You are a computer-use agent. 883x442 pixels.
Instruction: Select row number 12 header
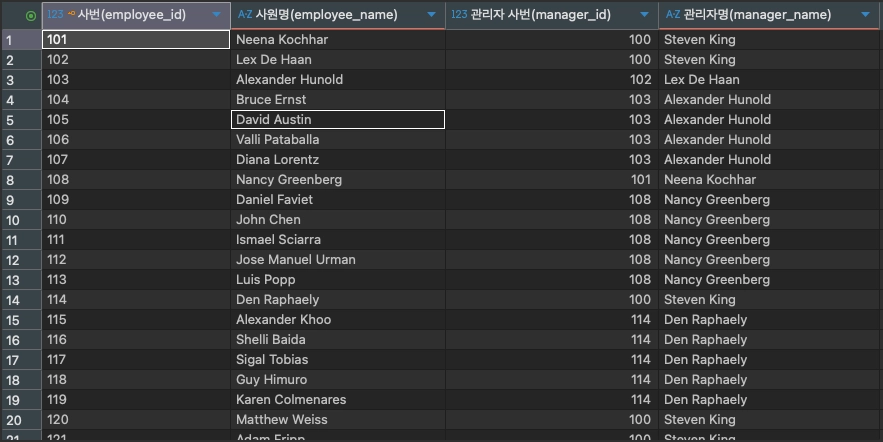[21, 260]
